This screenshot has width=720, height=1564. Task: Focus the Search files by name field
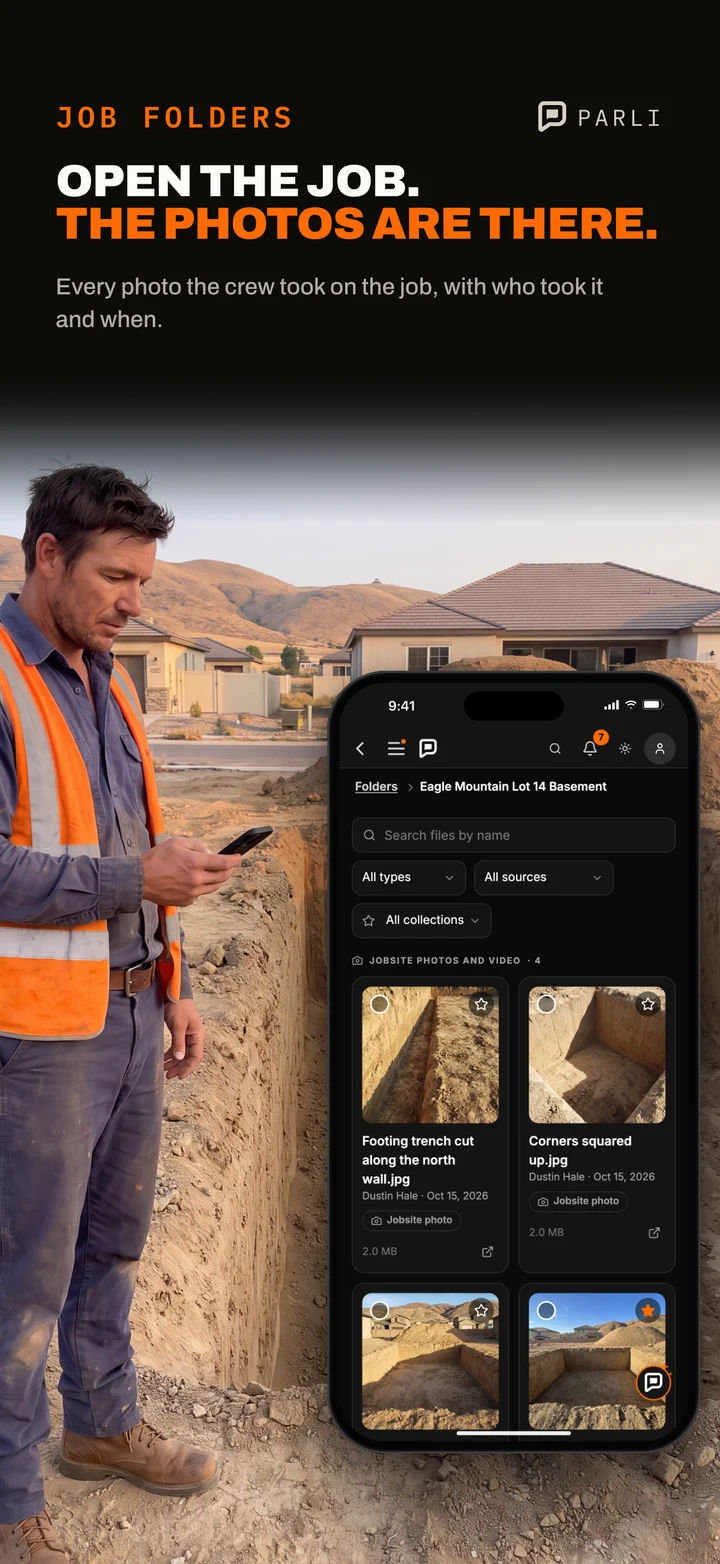pyautogui.click(x=514, y=835)
